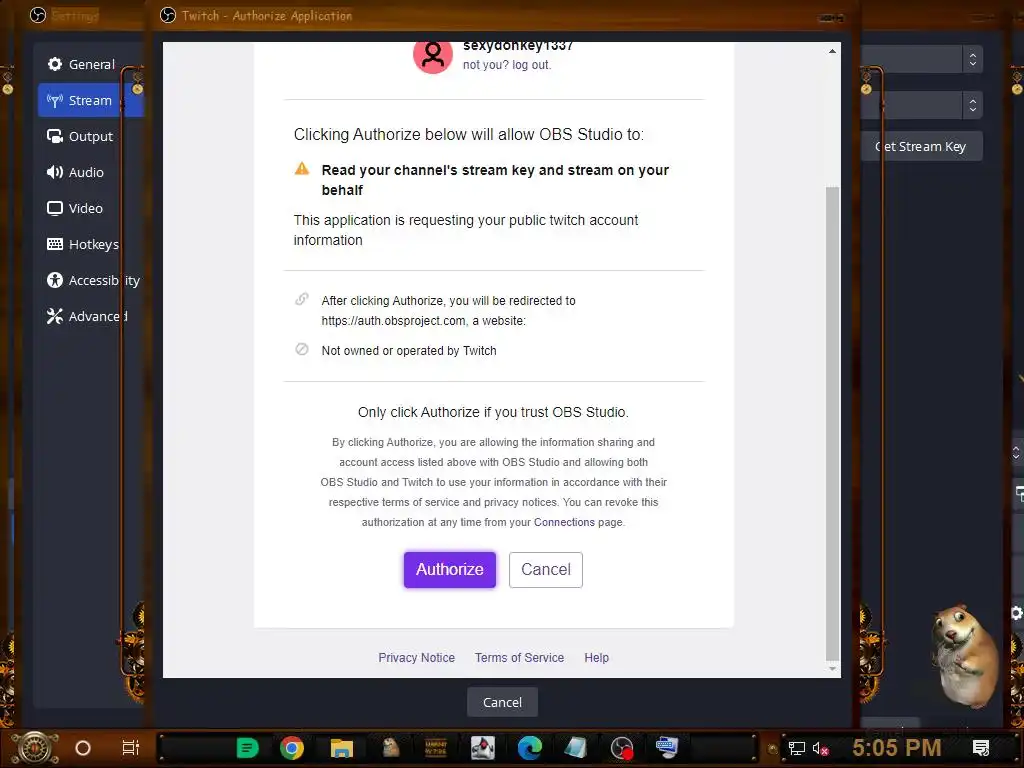Click the gear icon at the right screen edge
This screenshot has width=1024, height=768.
coord(1017,613)
